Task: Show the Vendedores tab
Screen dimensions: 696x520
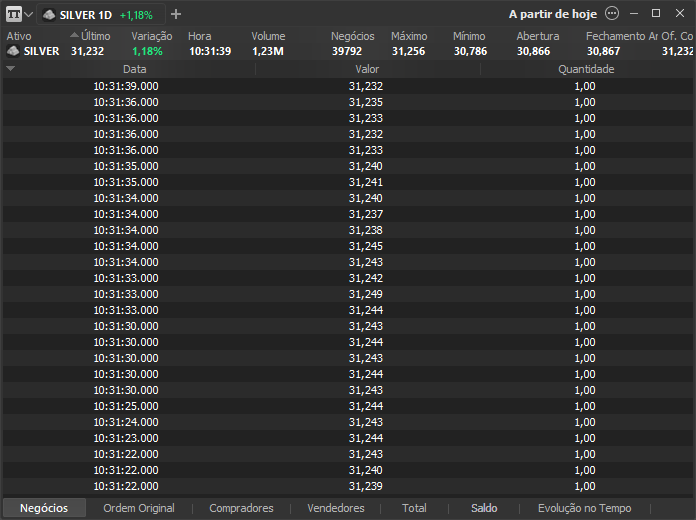Action: [x=336, y=508]
